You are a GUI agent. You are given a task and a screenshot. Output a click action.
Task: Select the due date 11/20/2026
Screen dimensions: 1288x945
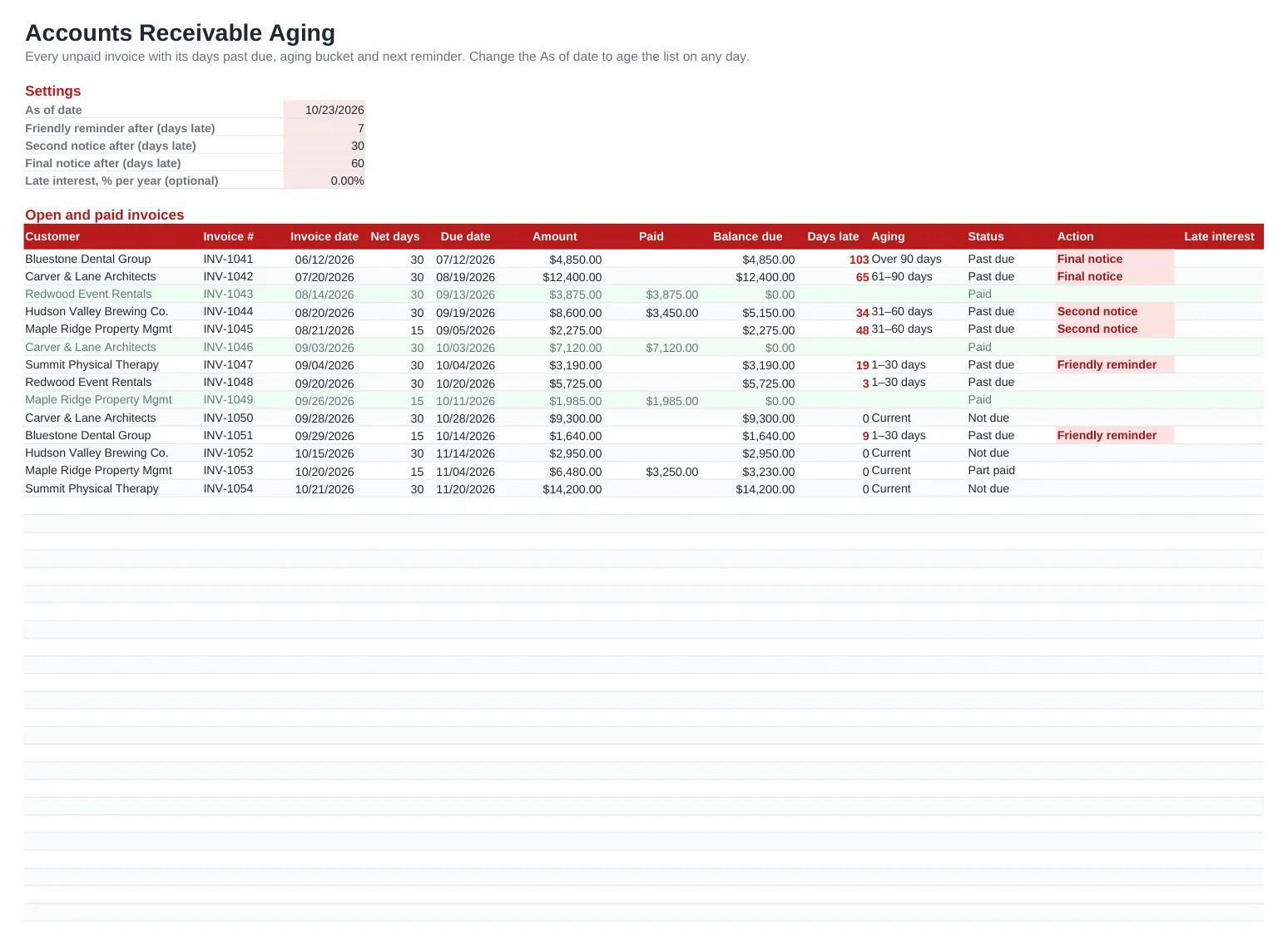[x=466, y=489]
